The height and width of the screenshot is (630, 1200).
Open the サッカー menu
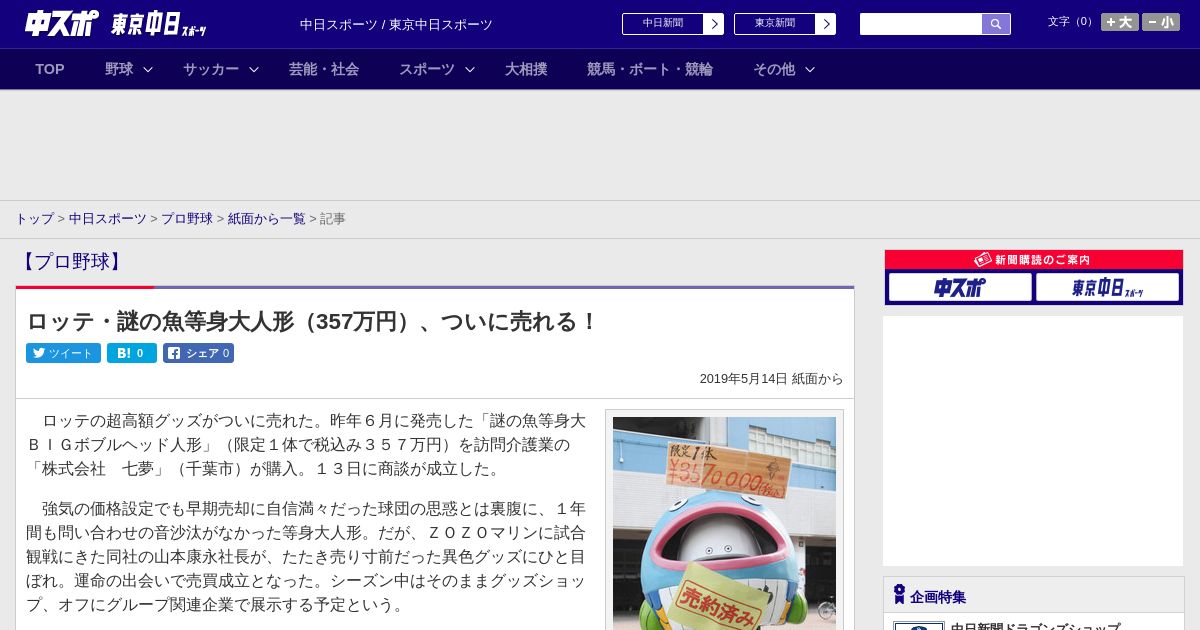(211, 69)
